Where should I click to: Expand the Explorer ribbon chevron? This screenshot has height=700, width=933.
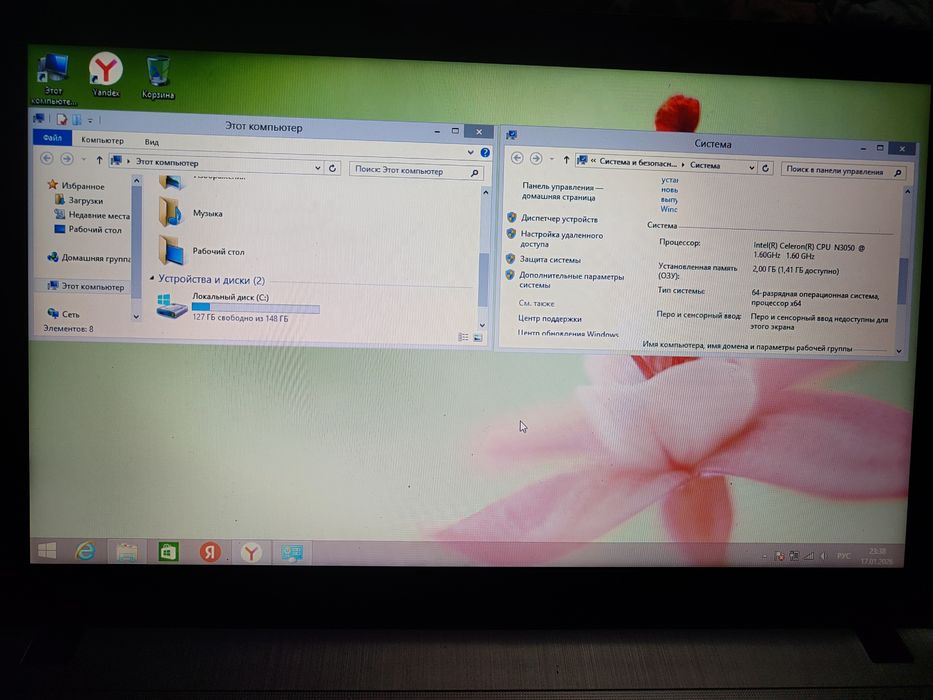(471, 152)
